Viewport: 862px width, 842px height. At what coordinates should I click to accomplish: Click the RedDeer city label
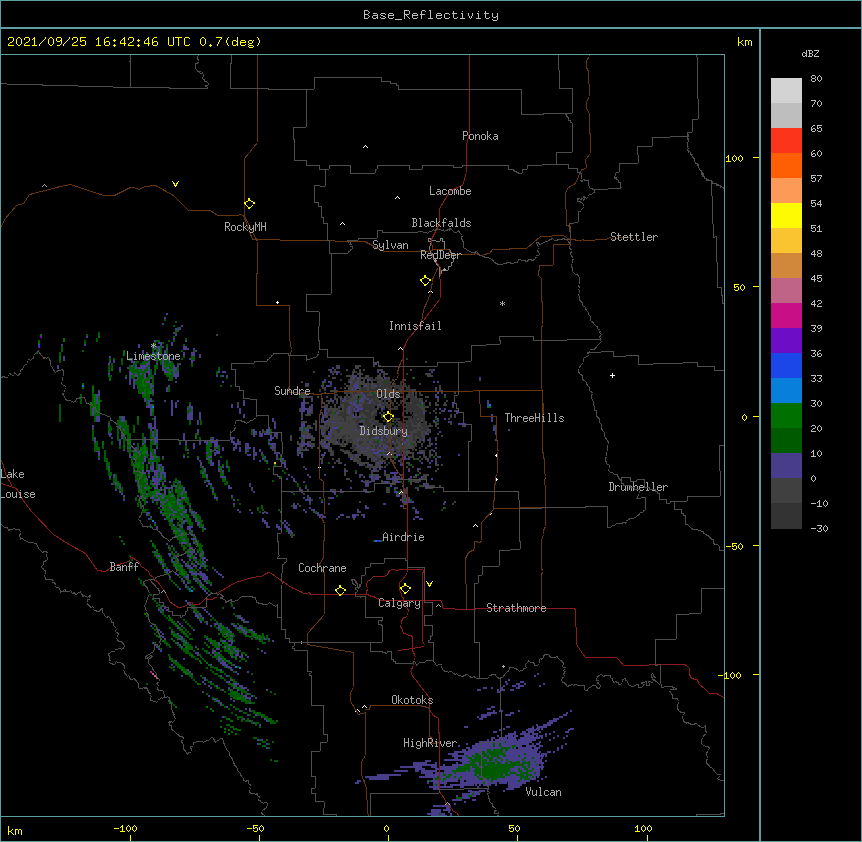tap(440, 255)
